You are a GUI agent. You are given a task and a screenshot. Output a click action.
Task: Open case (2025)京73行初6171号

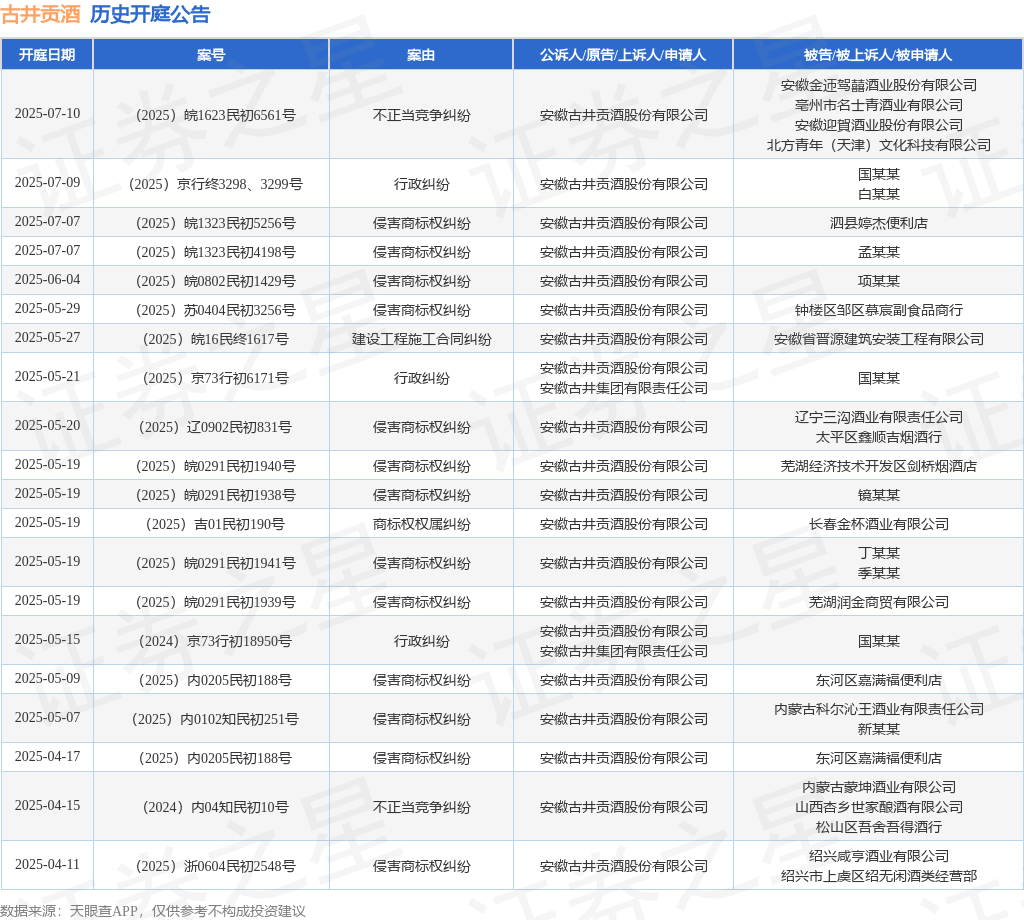coord(216,378)
